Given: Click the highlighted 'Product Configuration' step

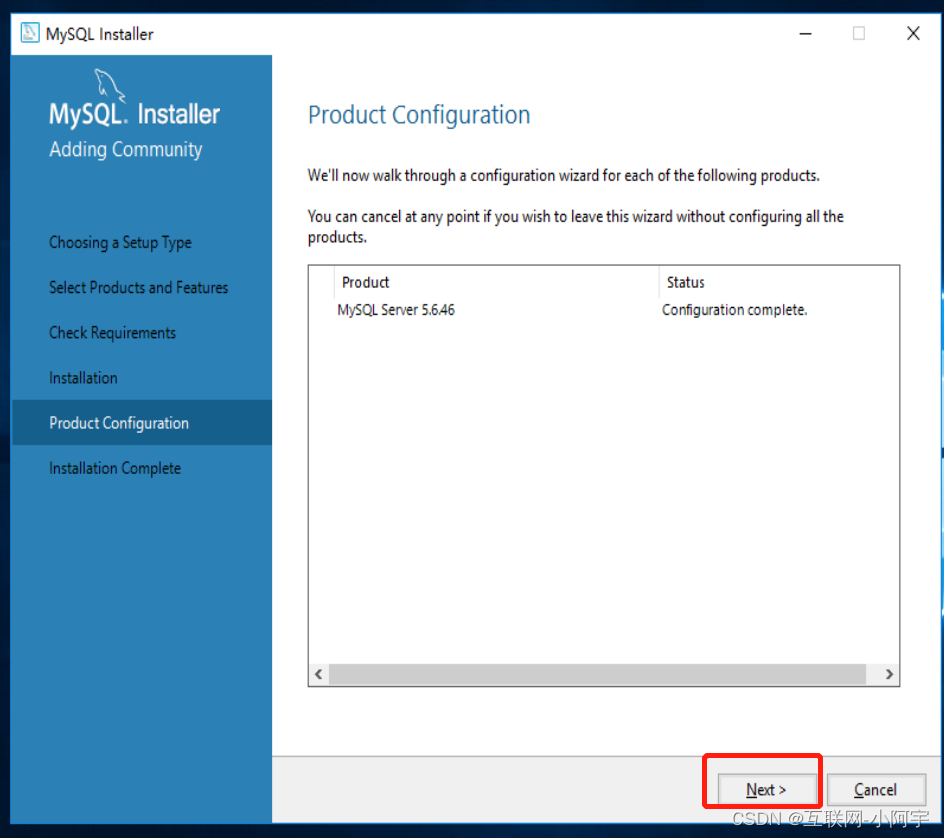Looking at the screenshot, I should coord(119,422).
